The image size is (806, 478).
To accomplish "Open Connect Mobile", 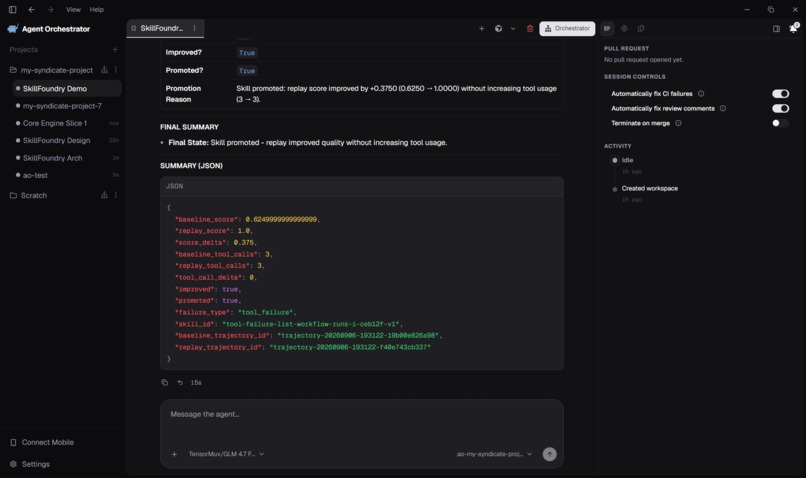I will pyautogui.click(x=42, y=443).
